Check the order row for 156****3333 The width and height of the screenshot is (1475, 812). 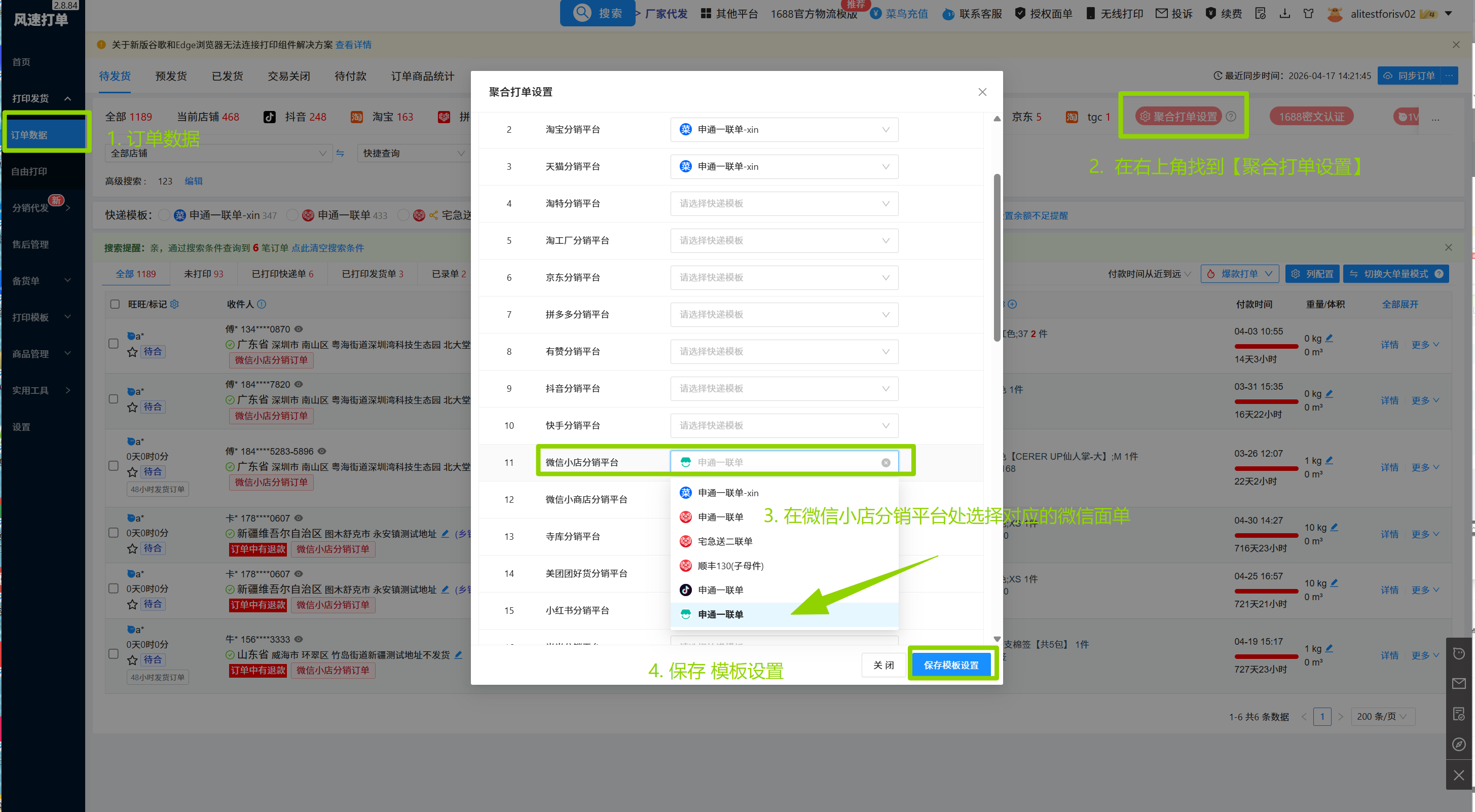(x=114, y=654)
